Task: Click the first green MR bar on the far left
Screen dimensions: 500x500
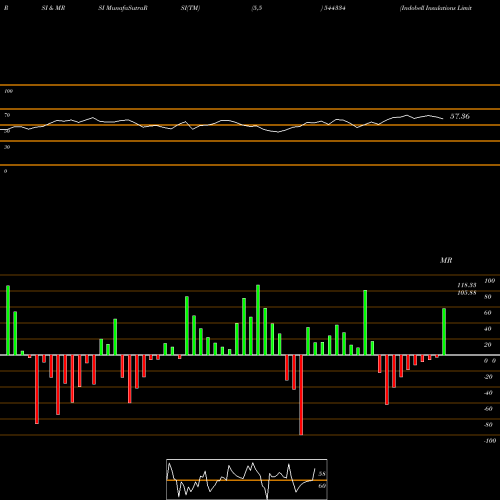Action: (8, 320)
